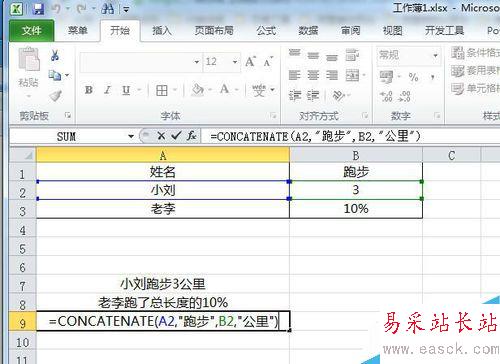Open the 文件 File tab
500x364 pixels.
(x=32, y=31)
